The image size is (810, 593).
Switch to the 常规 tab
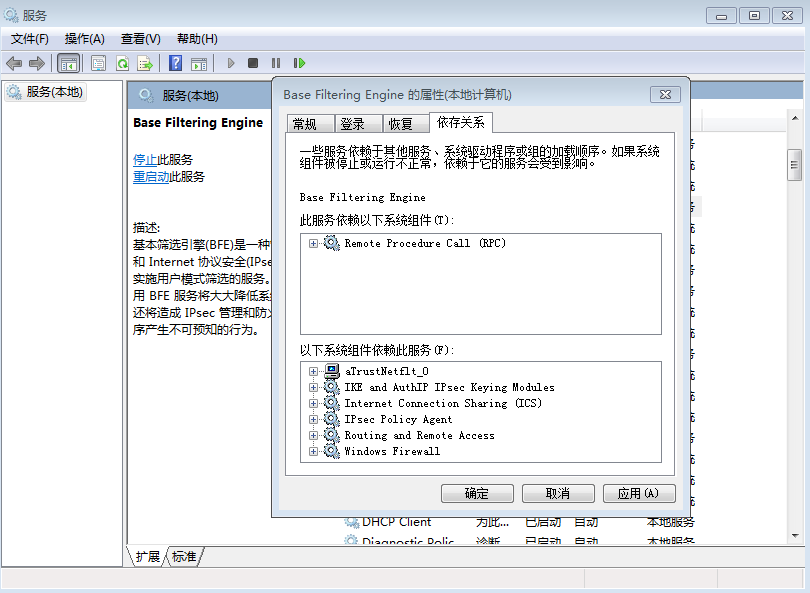[x=304, y=124]
